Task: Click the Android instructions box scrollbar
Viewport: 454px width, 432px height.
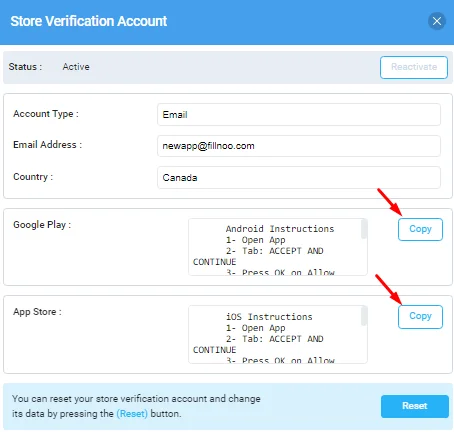Action: (x=364, y=229)
